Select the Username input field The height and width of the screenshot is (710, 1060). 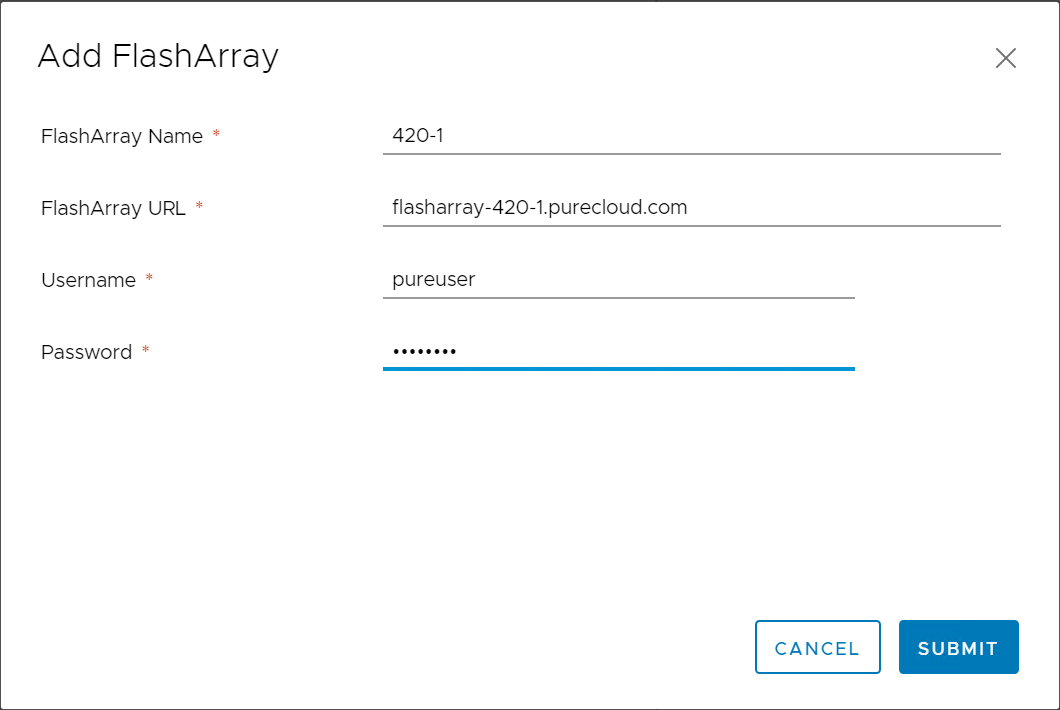(x=619, y=280)
